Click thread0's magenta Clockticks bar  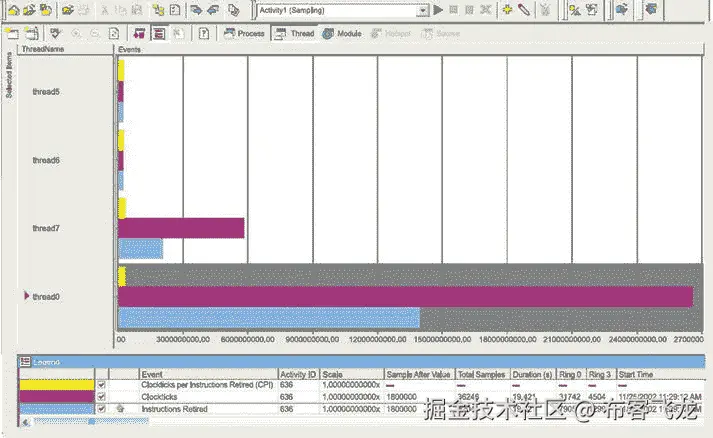point(405,297)
